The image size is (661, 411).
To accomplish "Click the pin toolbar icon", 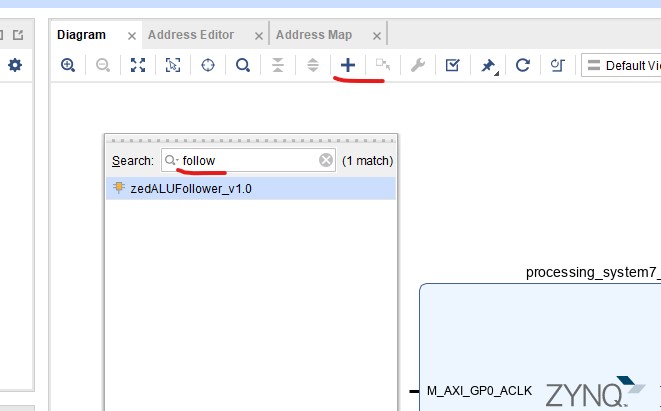I will tap(488, 65).
